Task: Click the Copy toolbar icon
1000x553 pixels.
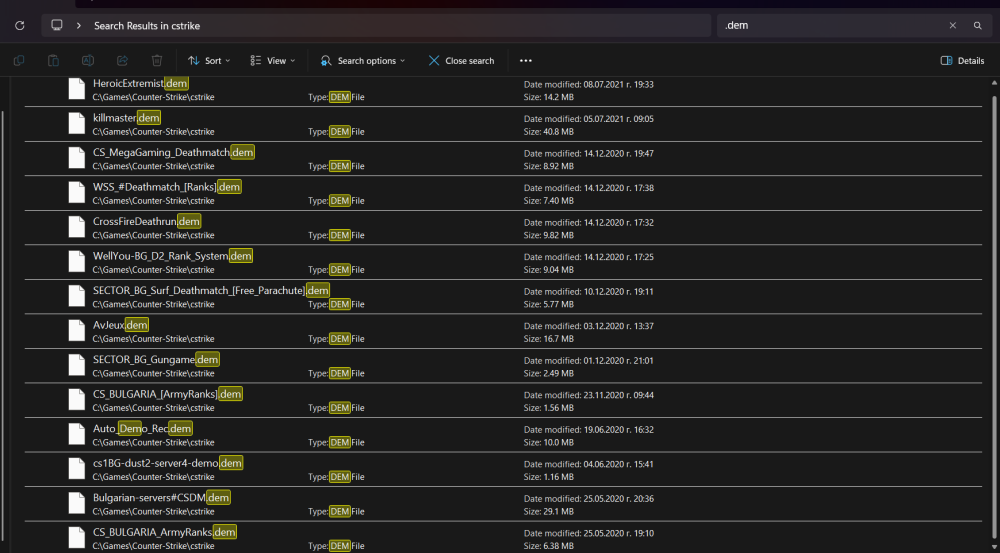Action: (19, 61)
